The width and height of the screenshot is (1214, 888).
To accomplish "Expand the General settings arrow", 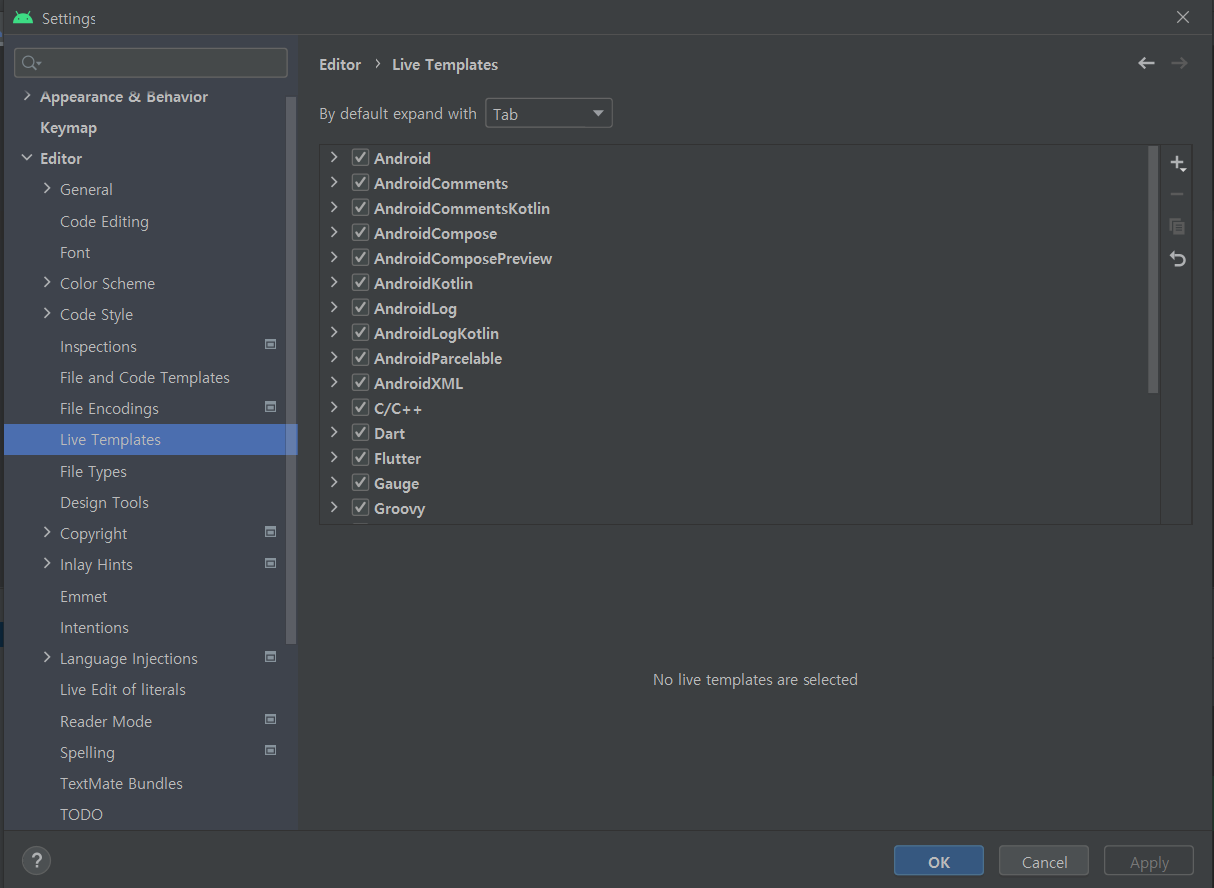I will coord(47,189).
